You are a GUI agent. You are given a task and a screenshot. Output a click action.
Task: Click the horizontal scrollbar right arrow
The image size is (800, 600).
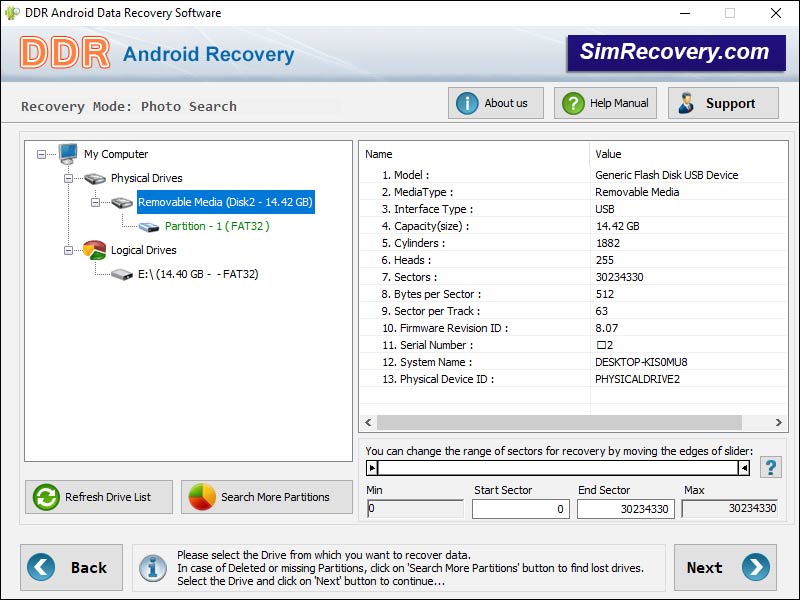tap(779, 422)
